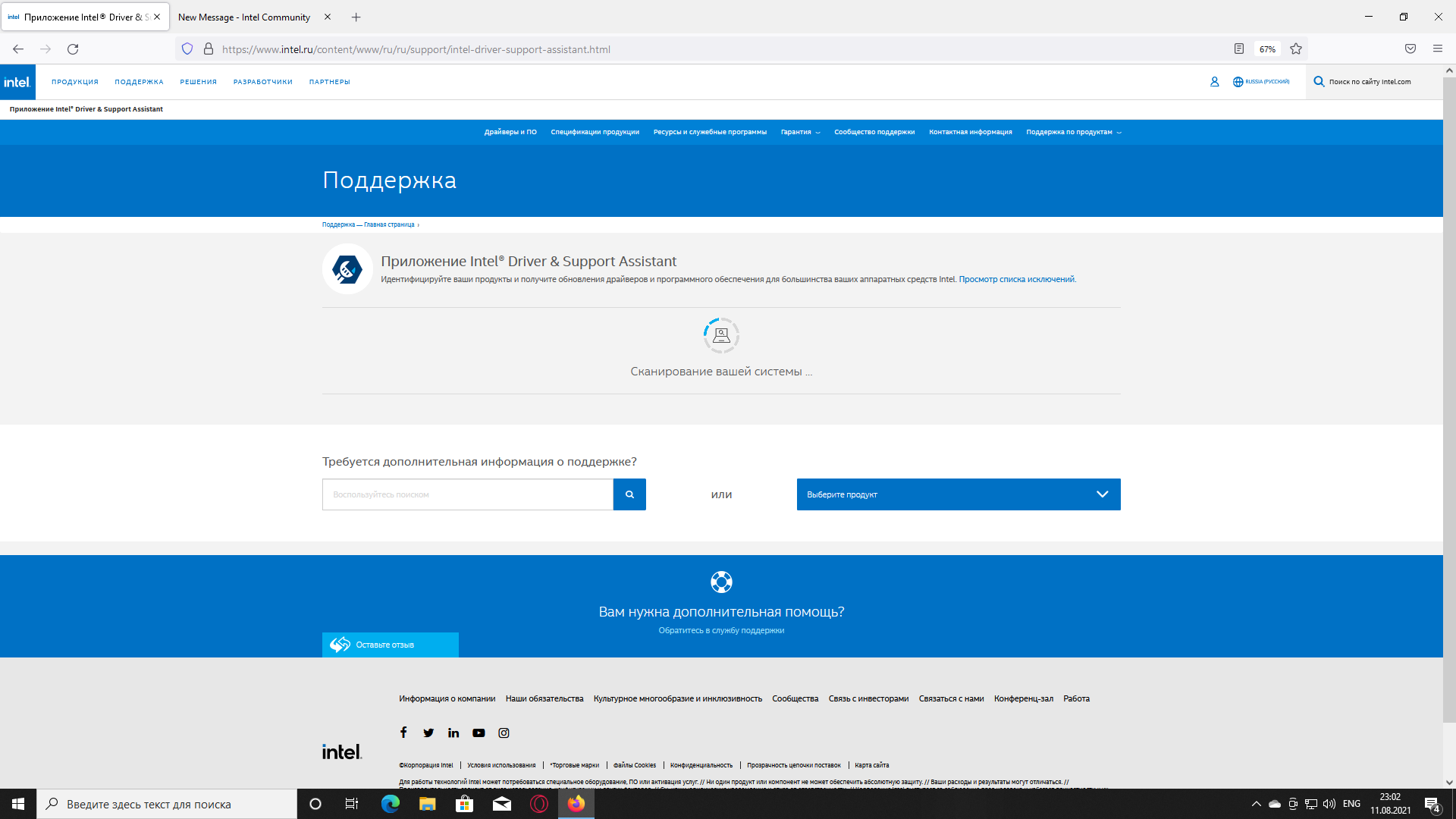Bookmark this page with the star icon

tap(1296, 49)
